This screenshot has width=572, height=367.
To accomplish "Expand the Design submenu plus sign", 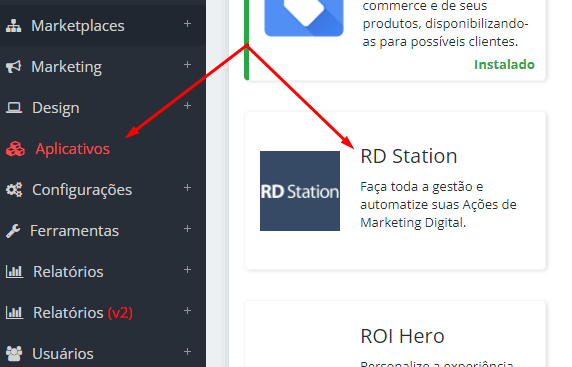I will tap(188, 106).
